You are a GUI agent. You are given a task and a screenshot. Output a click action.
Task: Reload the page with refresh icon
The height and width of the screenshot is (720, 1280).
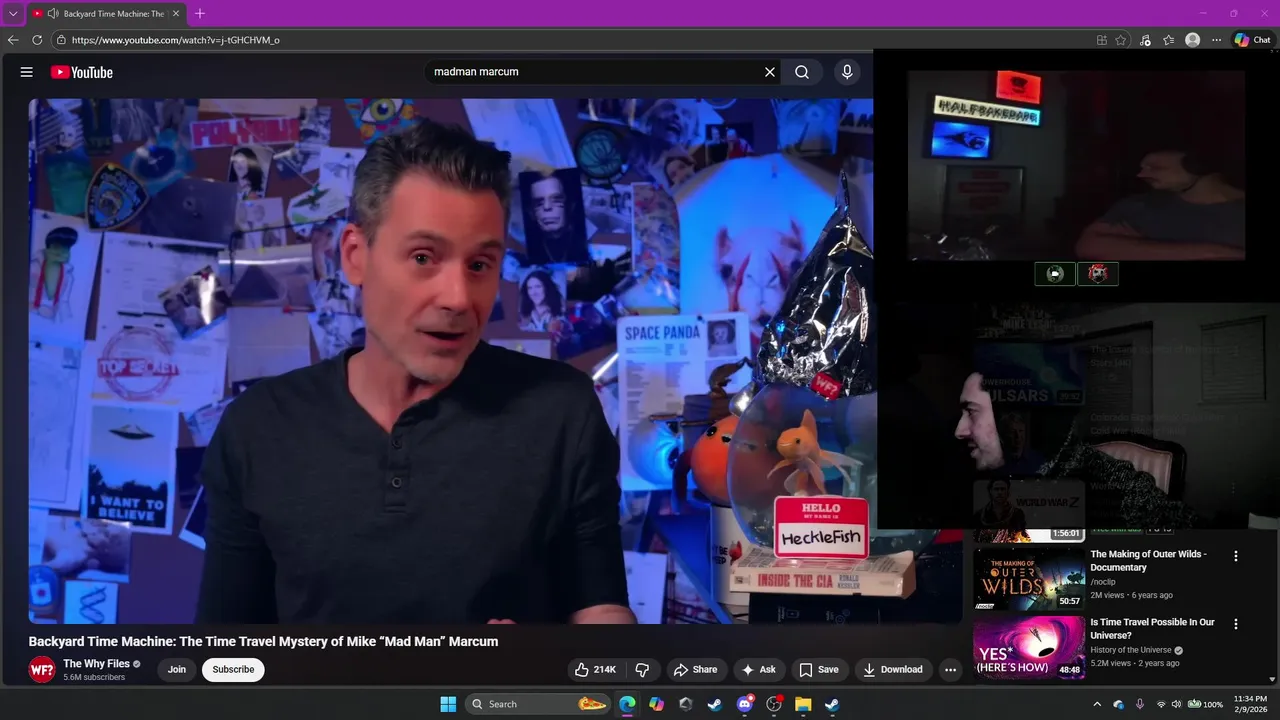coord(37,40)
